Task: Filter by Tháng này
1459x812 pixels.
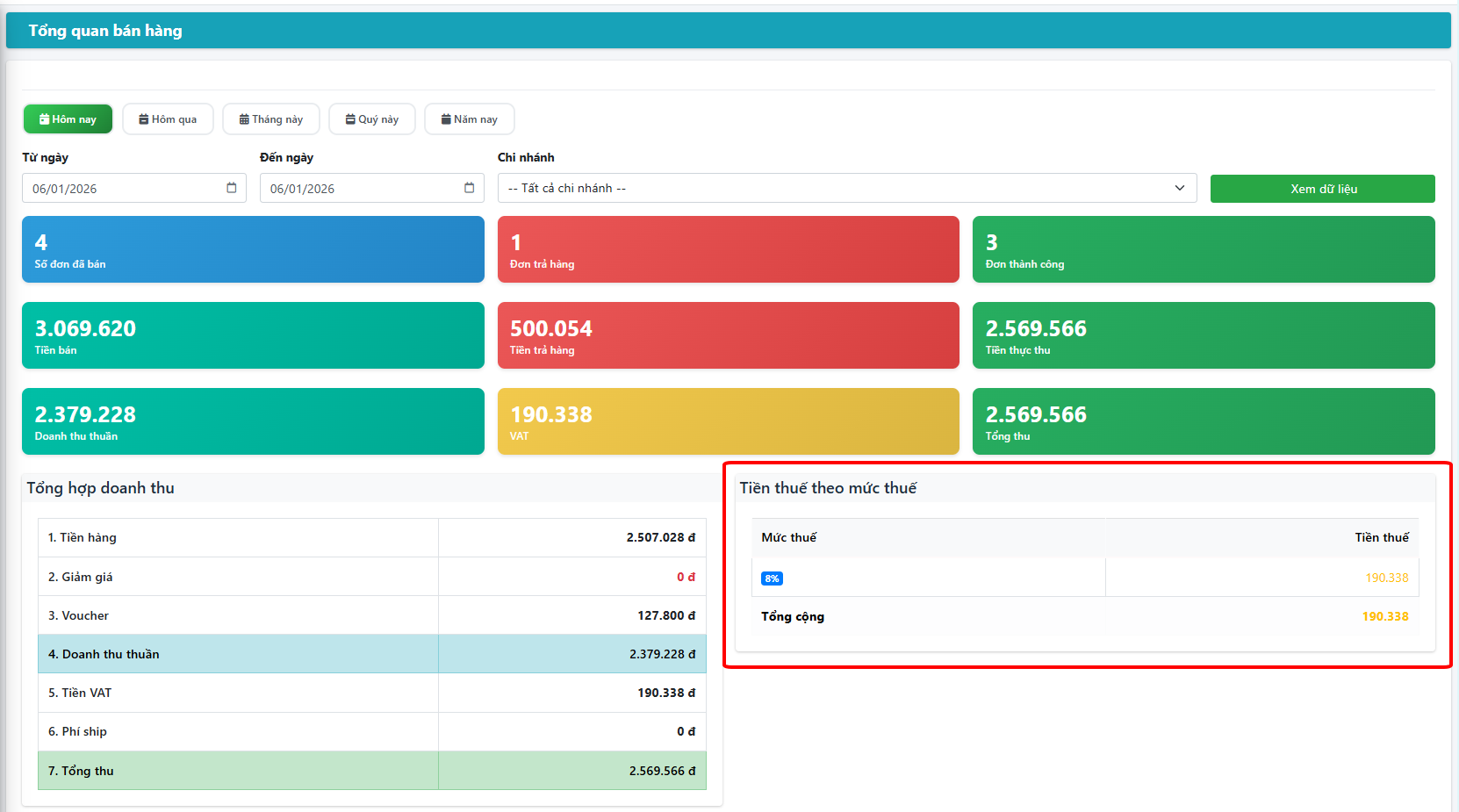Action: pos(271,119)
